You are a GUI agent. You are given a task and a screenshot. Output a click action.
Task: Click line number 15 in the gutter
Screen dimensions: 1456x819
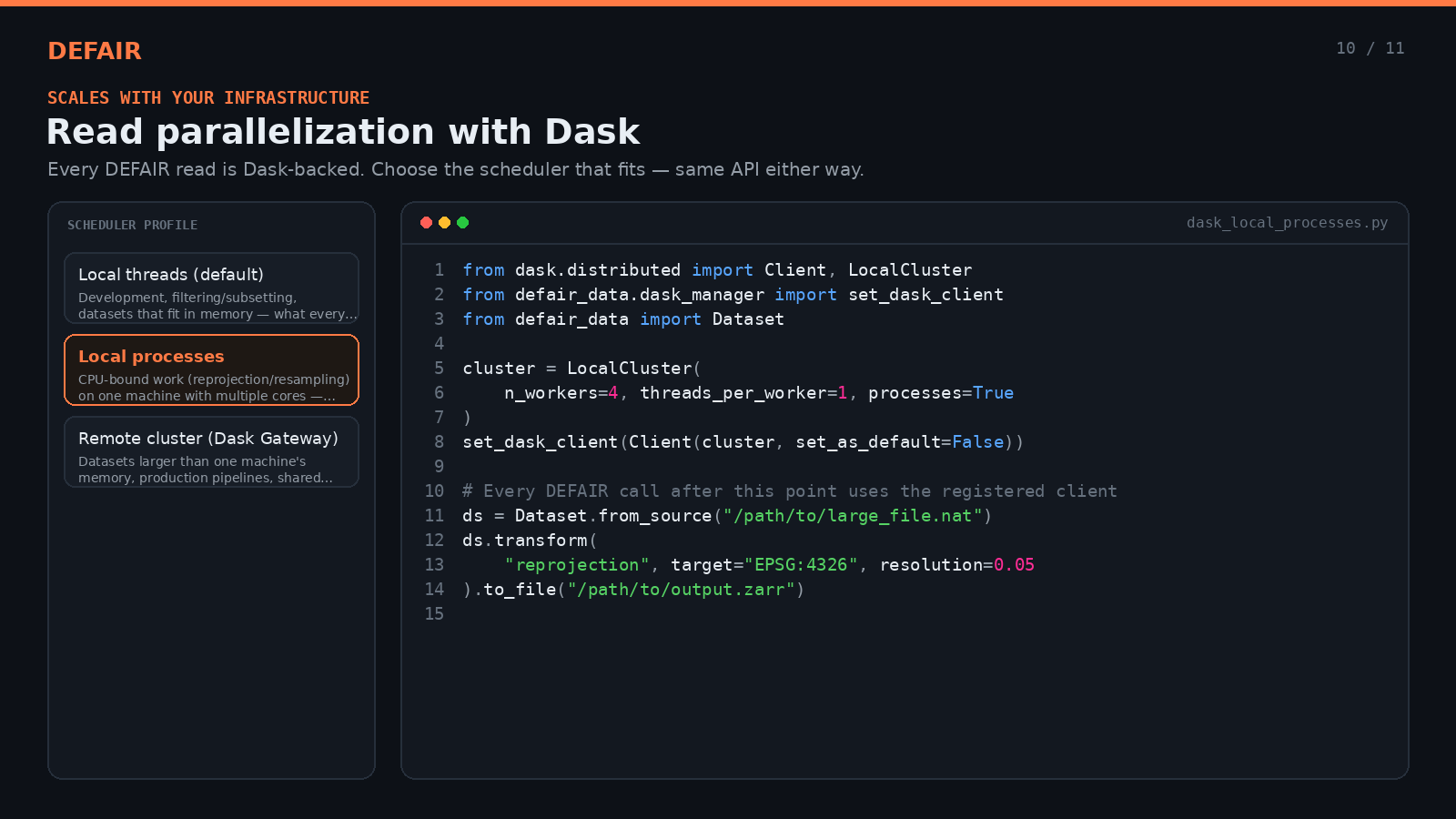[x=434, y=614]
